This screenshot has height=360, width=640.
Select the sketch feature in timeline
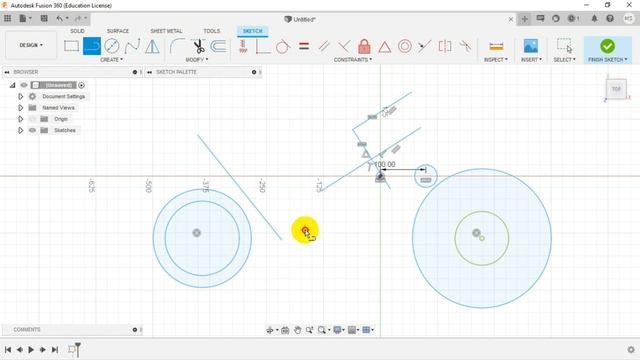(72, 349)
